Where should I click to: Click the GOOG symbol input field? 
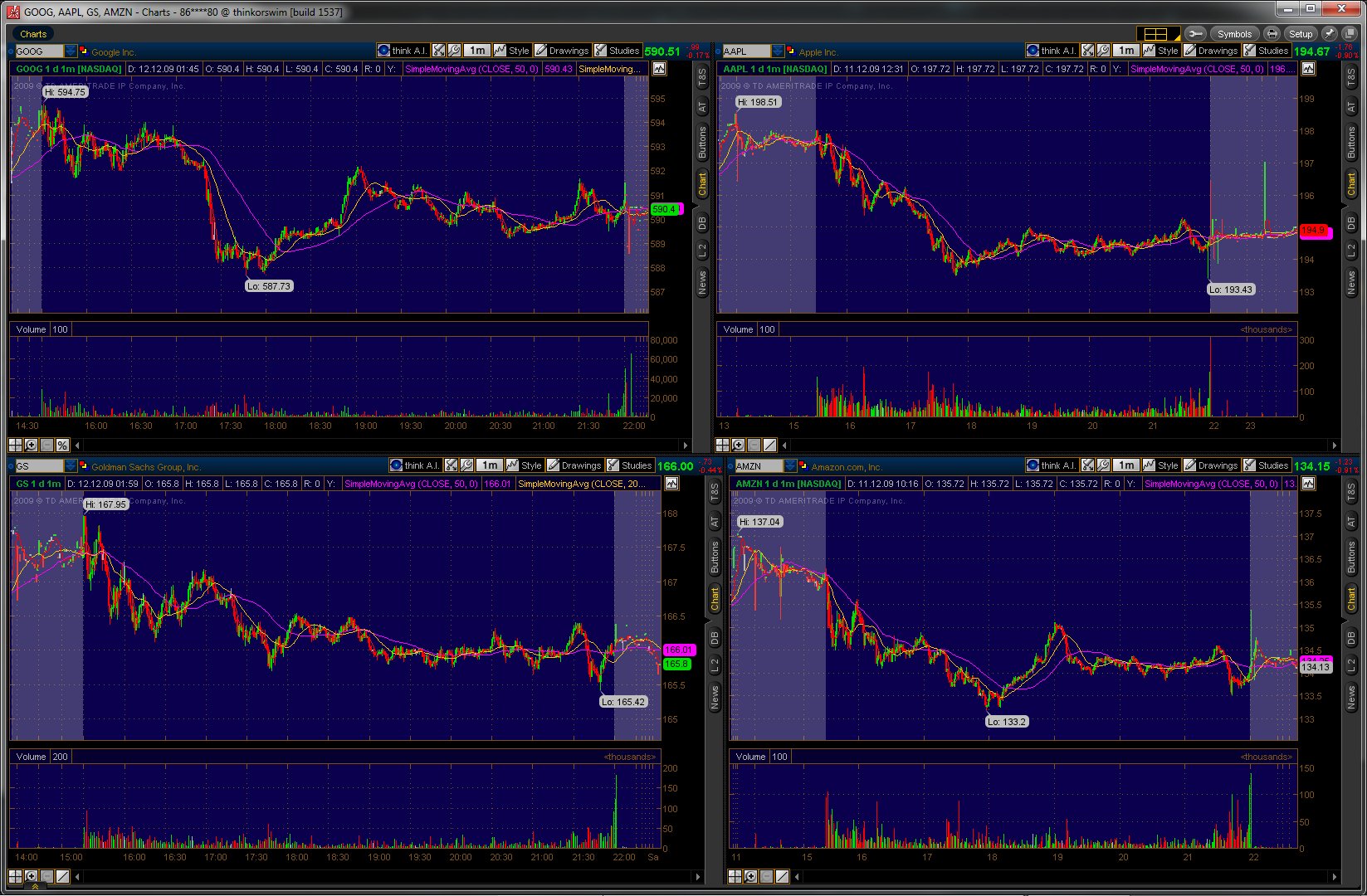39,51
